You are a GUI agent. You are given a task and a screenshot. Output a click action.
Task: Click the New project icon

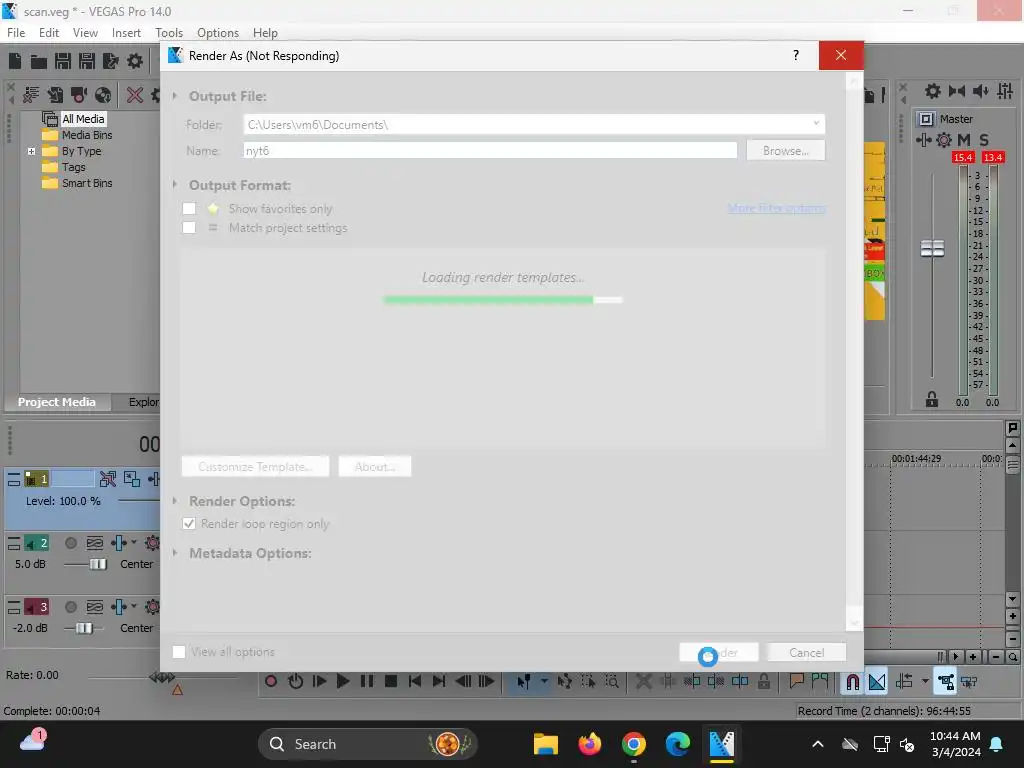pyautogui.click(x=15, y=61)
